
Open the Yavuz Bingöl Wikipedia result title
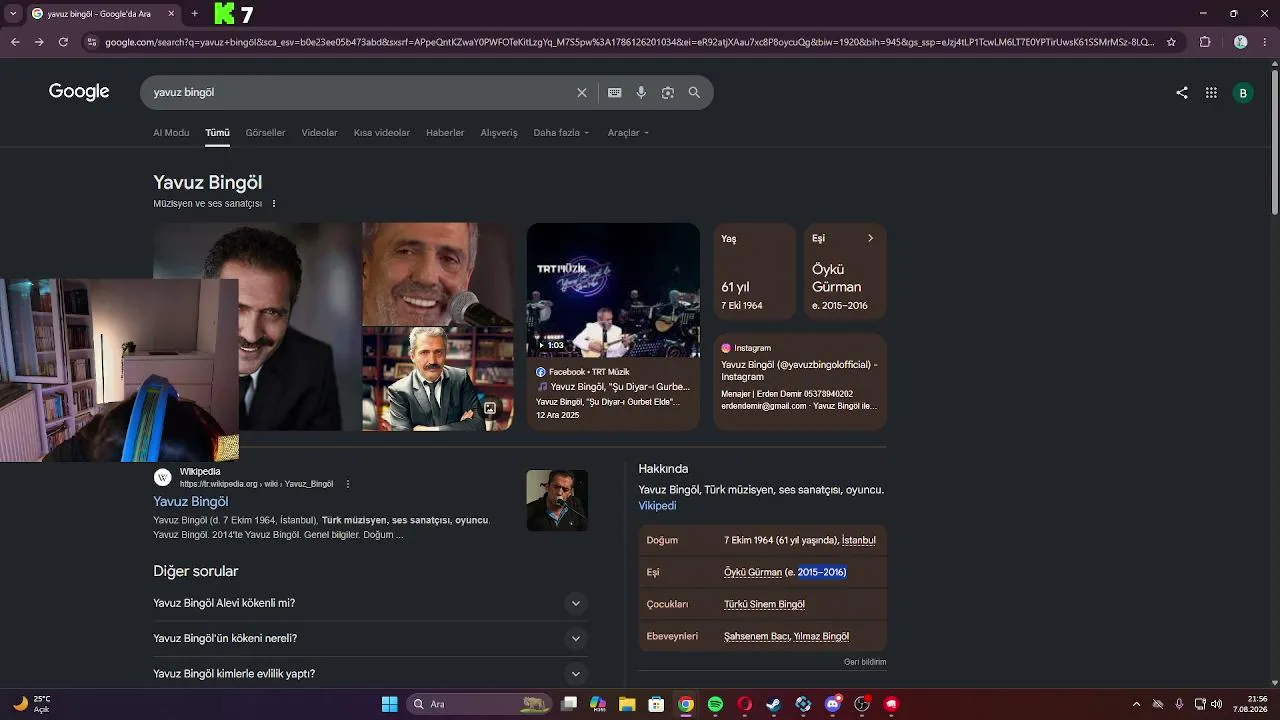[190, 502]
